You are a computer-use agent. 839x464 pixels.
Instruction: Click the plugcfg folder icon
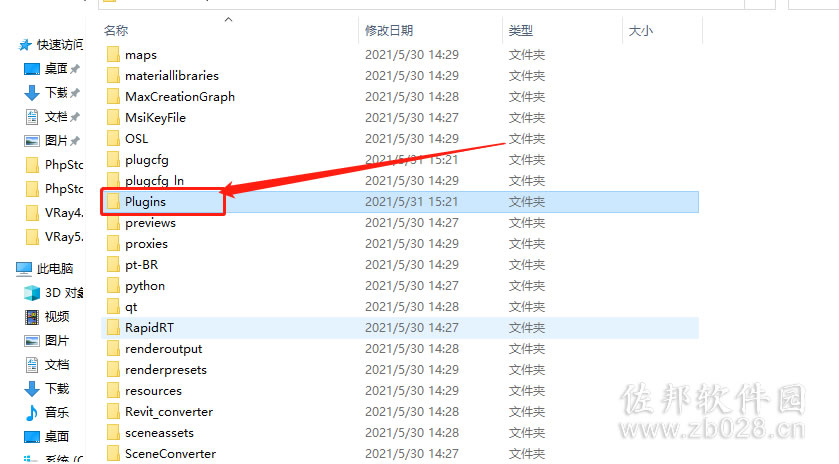[113, 159]
